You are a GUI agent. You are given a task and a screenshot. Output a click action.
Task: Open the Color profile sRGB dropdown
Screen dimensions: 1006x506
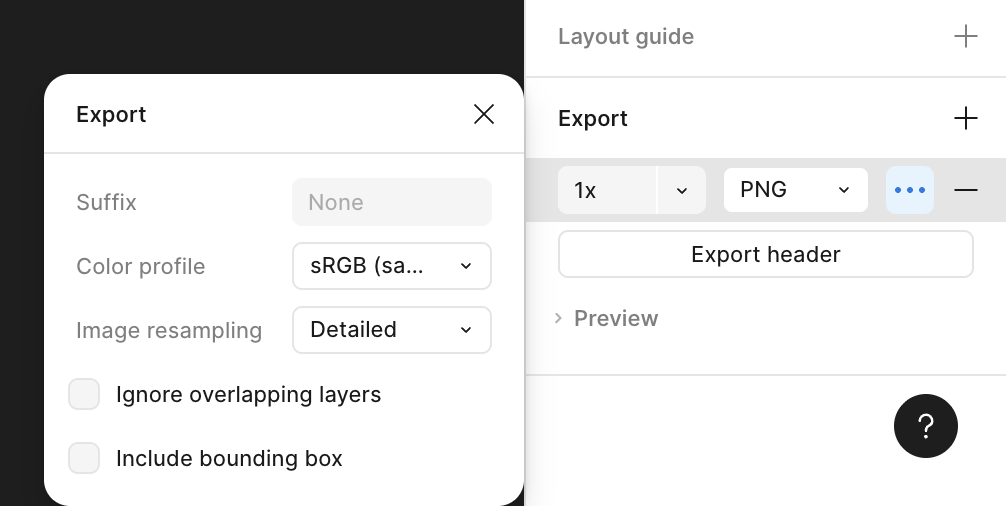click(391, 266)
